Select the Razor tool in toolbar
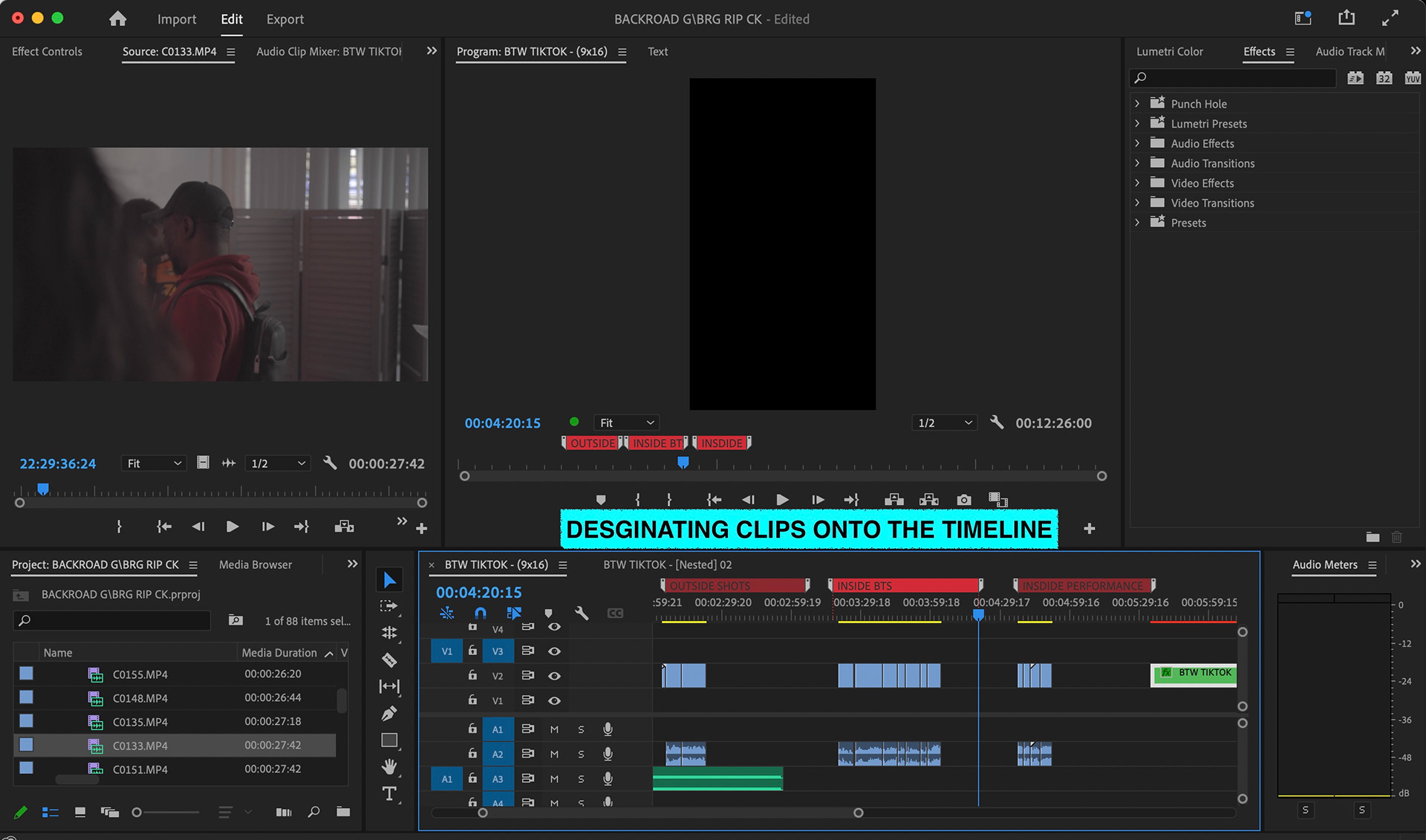The width and height of the screenshot is (1426, 840). point(389,660)
